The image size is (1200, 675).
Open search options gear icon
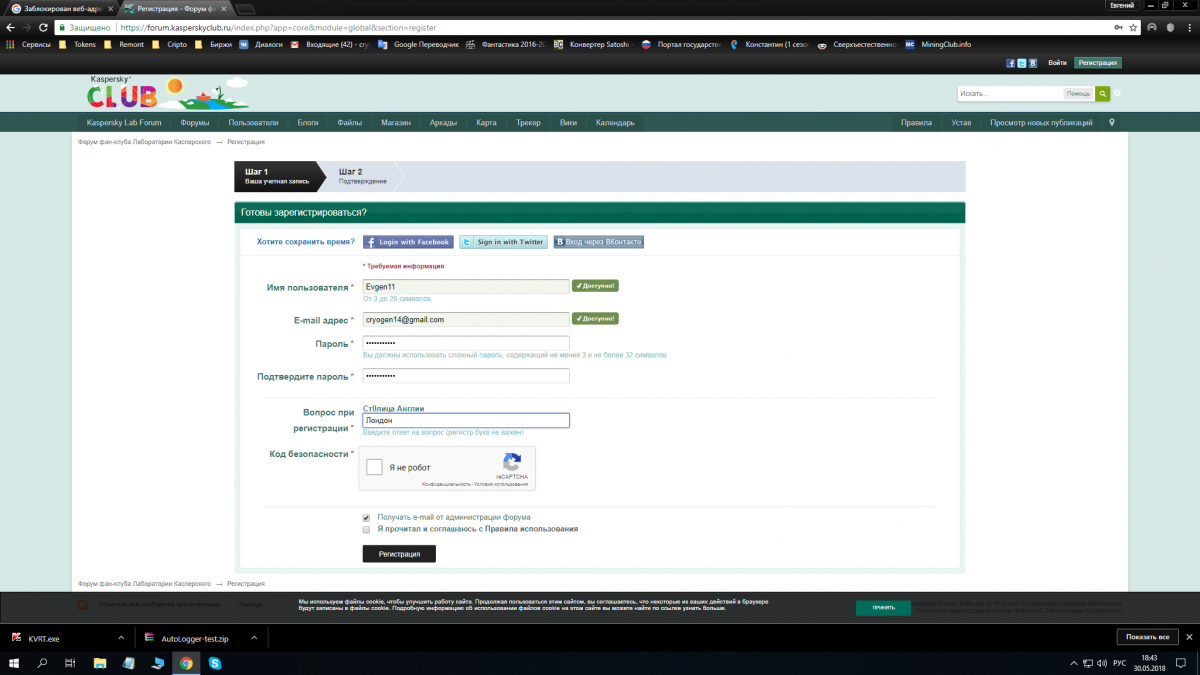tap(1118, 93)
